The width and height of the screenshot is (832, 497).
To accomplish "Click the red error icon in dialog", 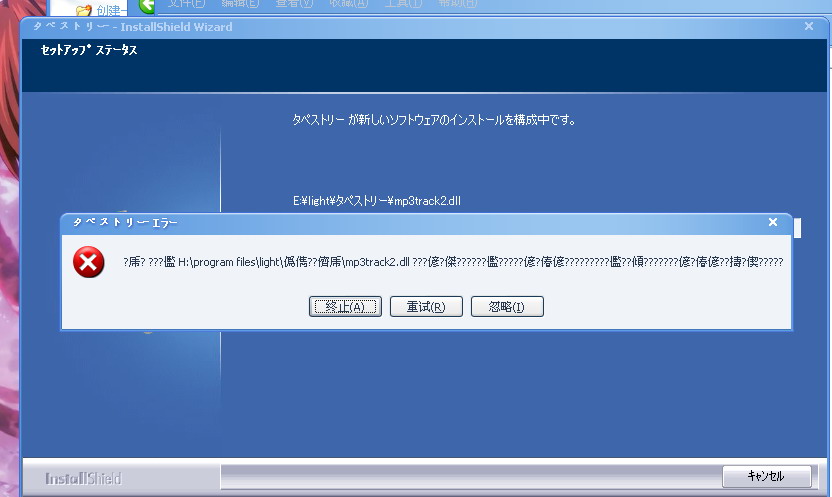I will pyautogui.click(x=89, y=262).
